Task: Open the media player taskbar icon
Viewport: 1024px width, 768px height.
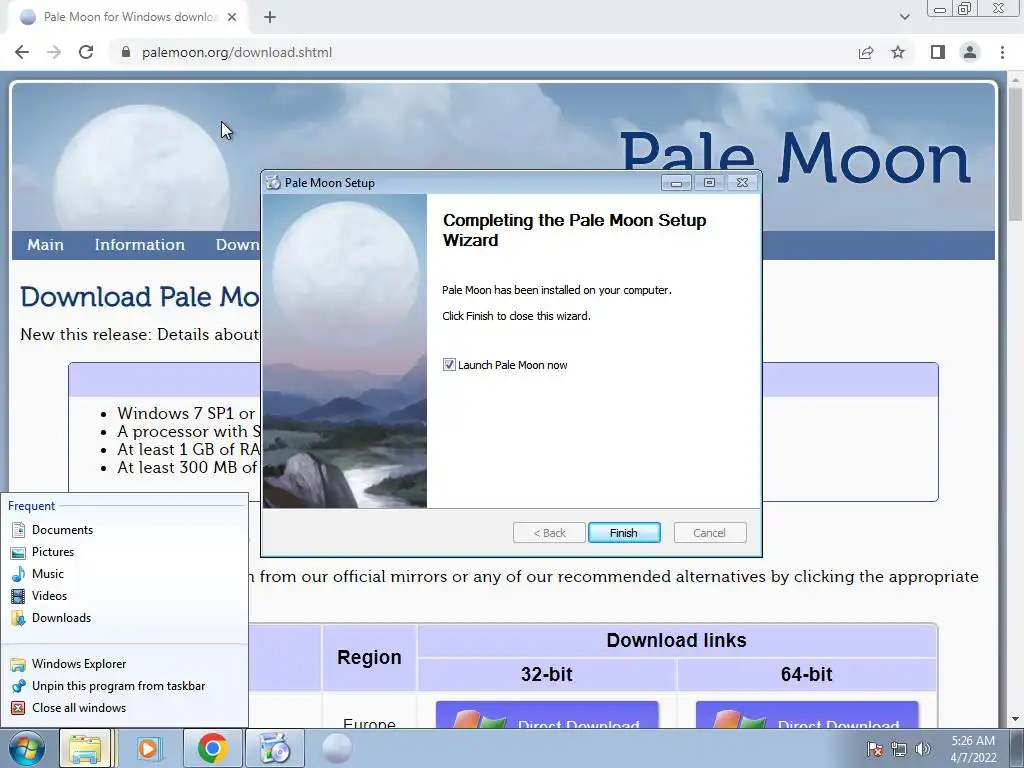Action: point(148,748)
